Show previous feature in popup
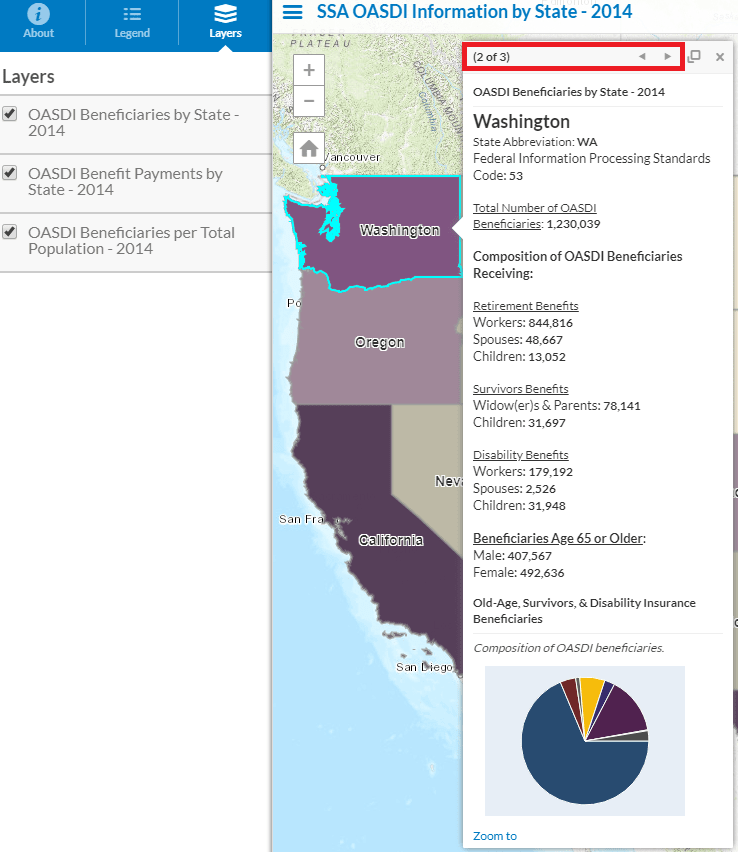The image size is (738, 852). (x=642, y=57)
